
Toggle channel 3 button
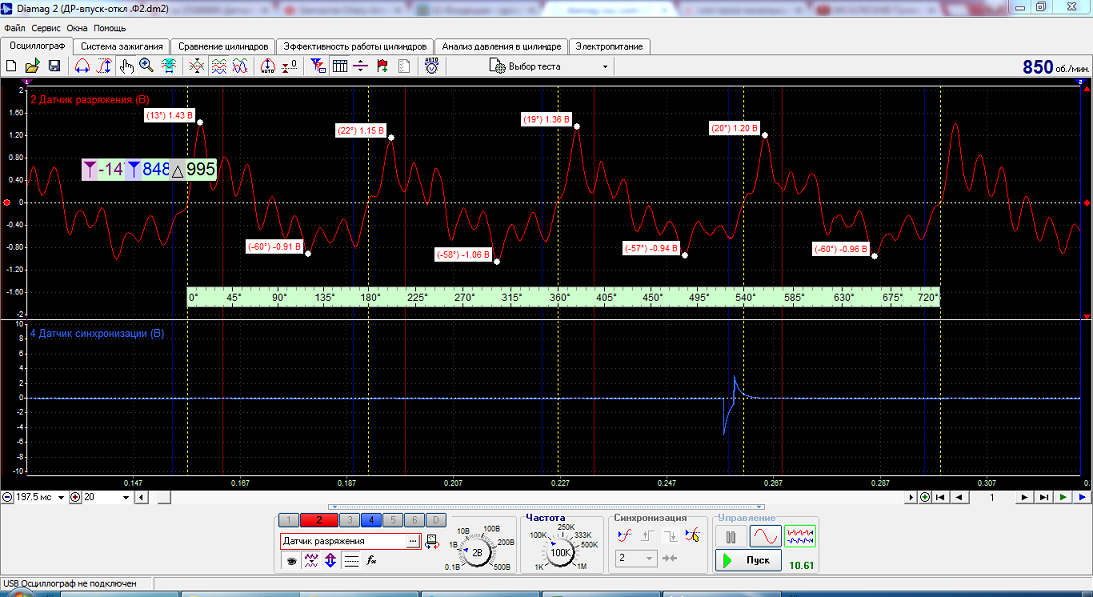(x=350, y=520)
